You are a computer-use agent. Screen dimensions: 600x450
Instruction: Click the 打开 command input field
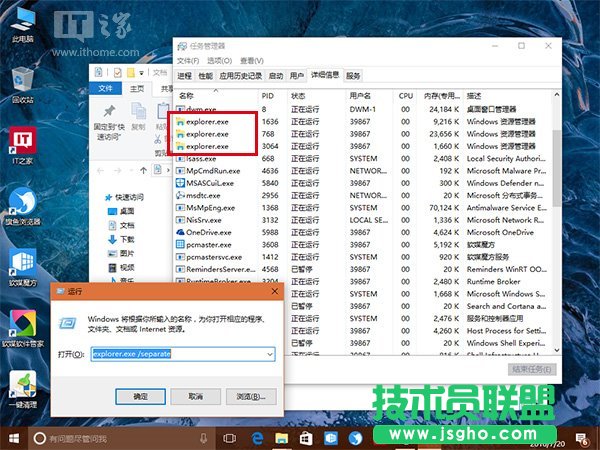(183, 354)
